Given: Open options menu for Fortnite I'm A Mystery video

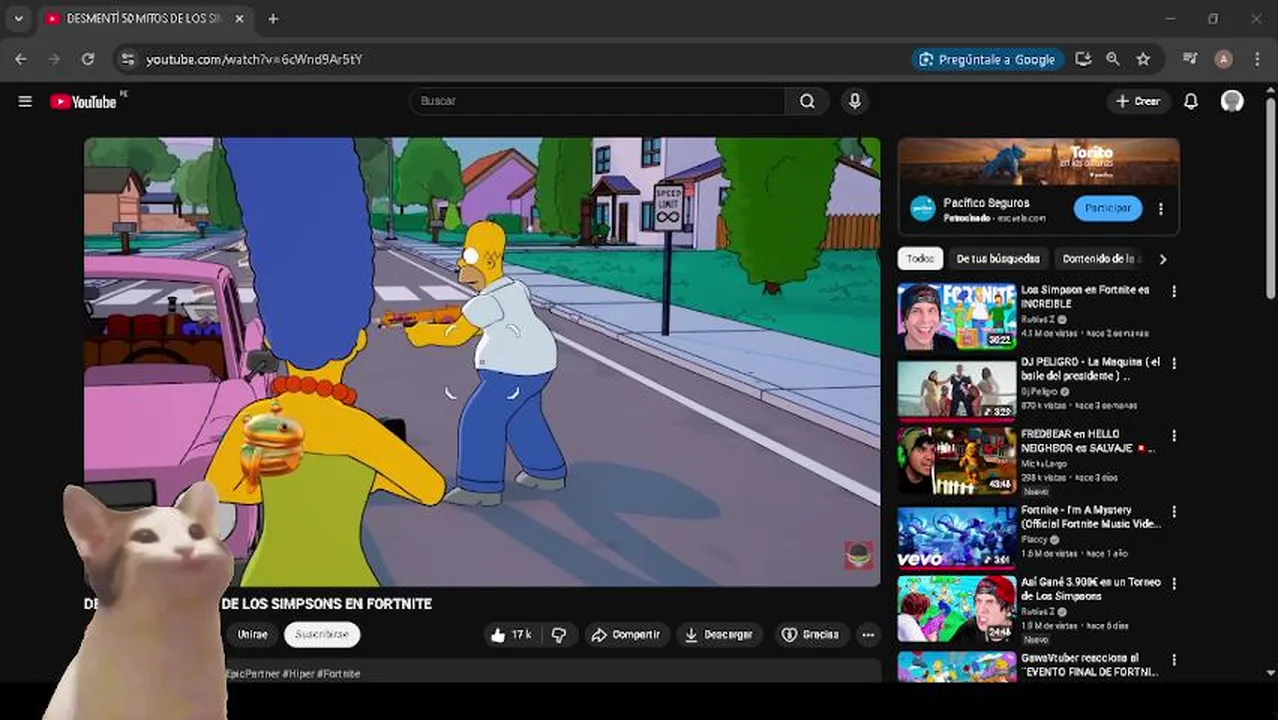Looking at the screenshot, I should (x=1174, y=511).
